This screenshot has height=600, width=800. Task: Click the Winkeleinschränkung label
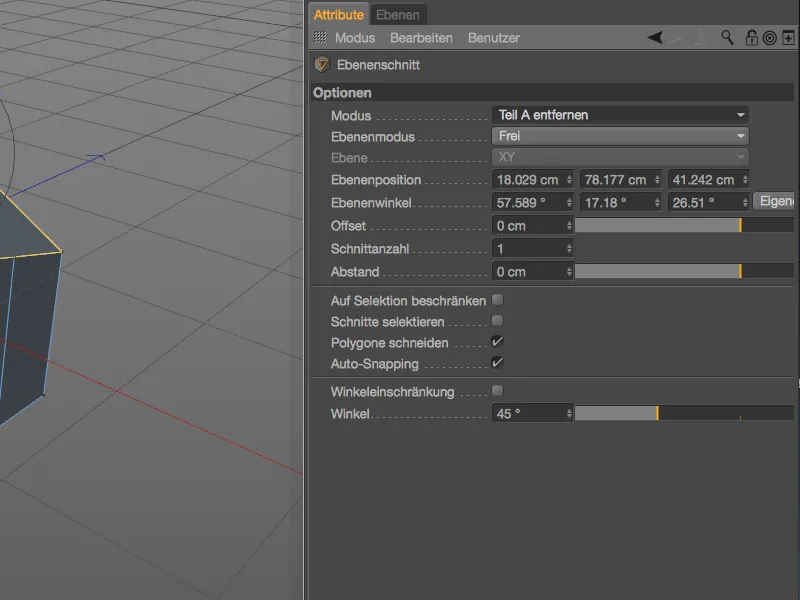click(392, 392)
